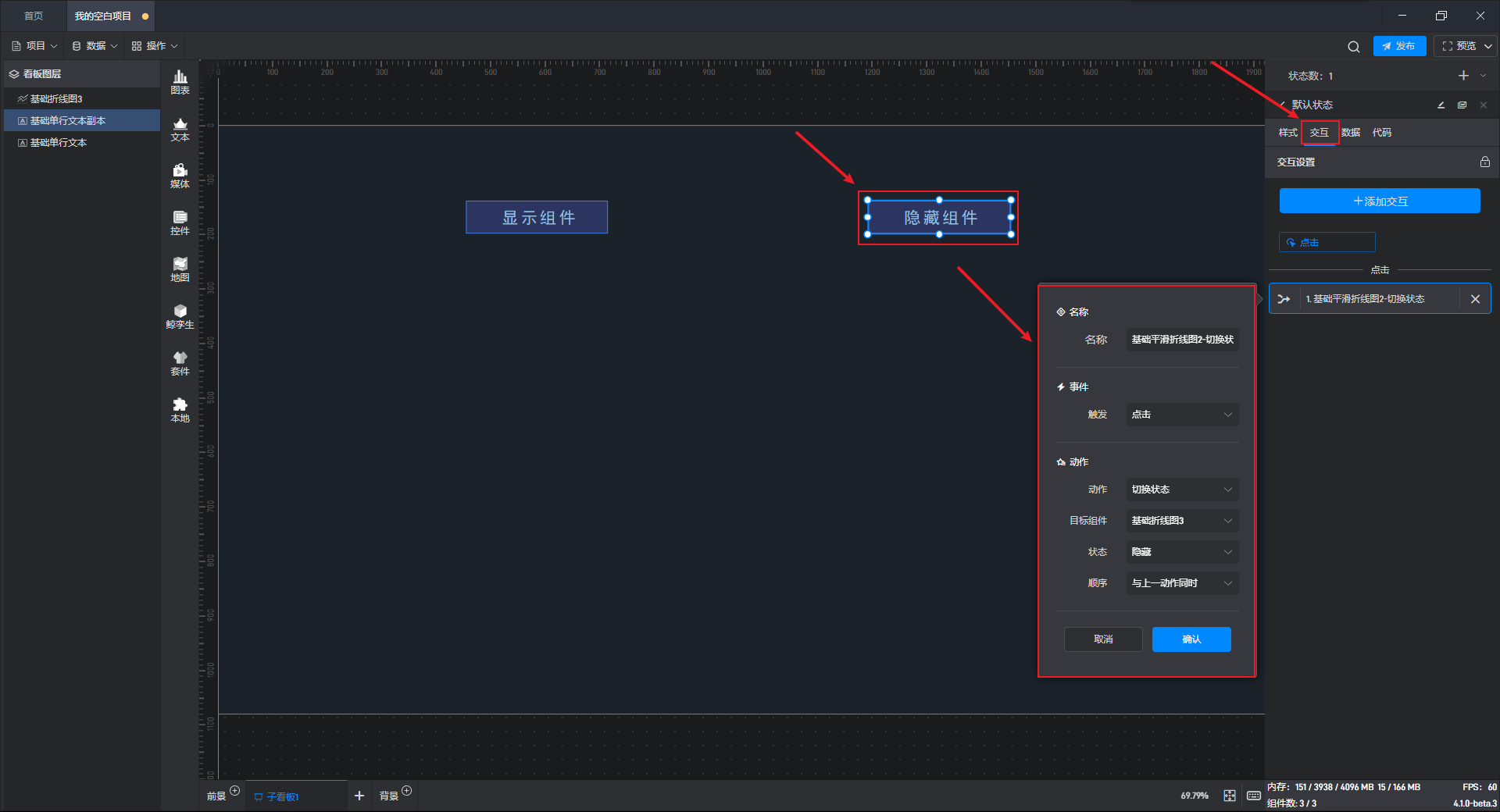Screen dimensions: 1500x812
Task: Open the 项目 project menu
Action: (34, 46)
